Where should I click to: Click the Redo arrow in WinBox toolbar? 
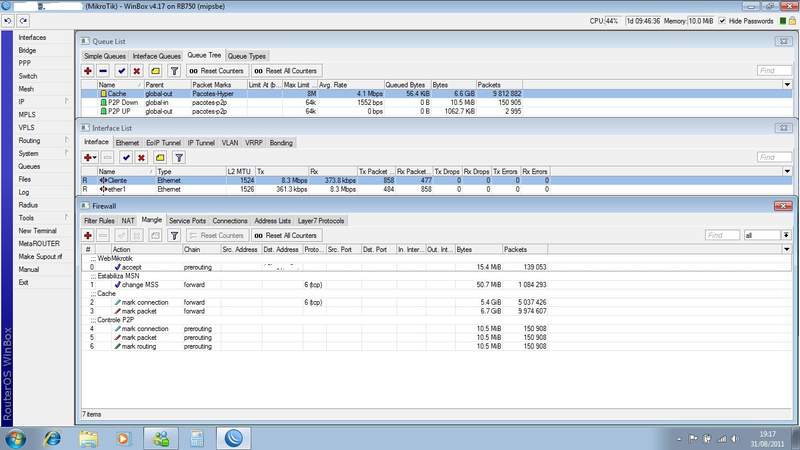23,21
